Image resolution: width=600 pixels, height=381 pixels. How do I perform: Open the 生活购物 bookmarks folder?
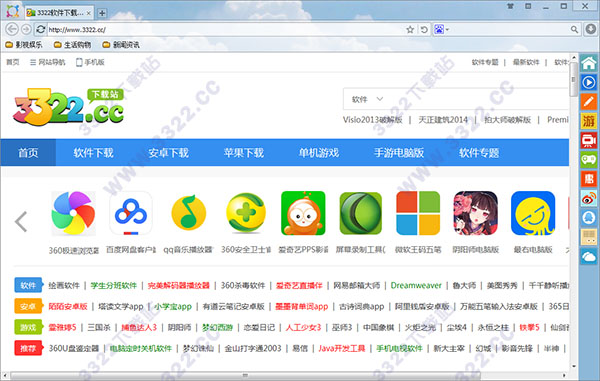click(x=72, y=45)
